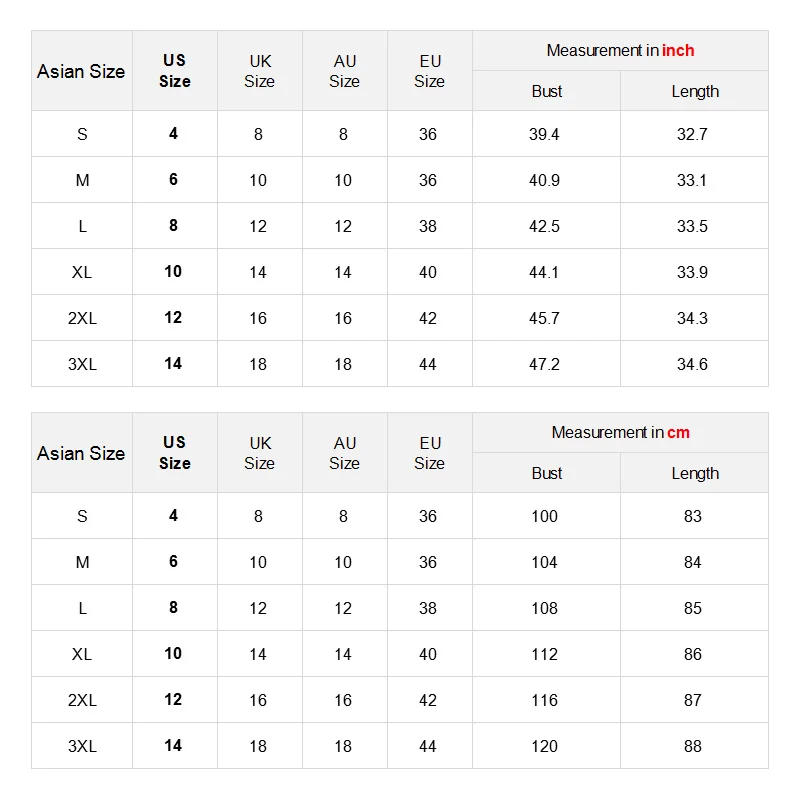Select the length value 34.3 cell
Viewport: 800px width, 800px height.
pyautogui.click(x=693, y=318)
